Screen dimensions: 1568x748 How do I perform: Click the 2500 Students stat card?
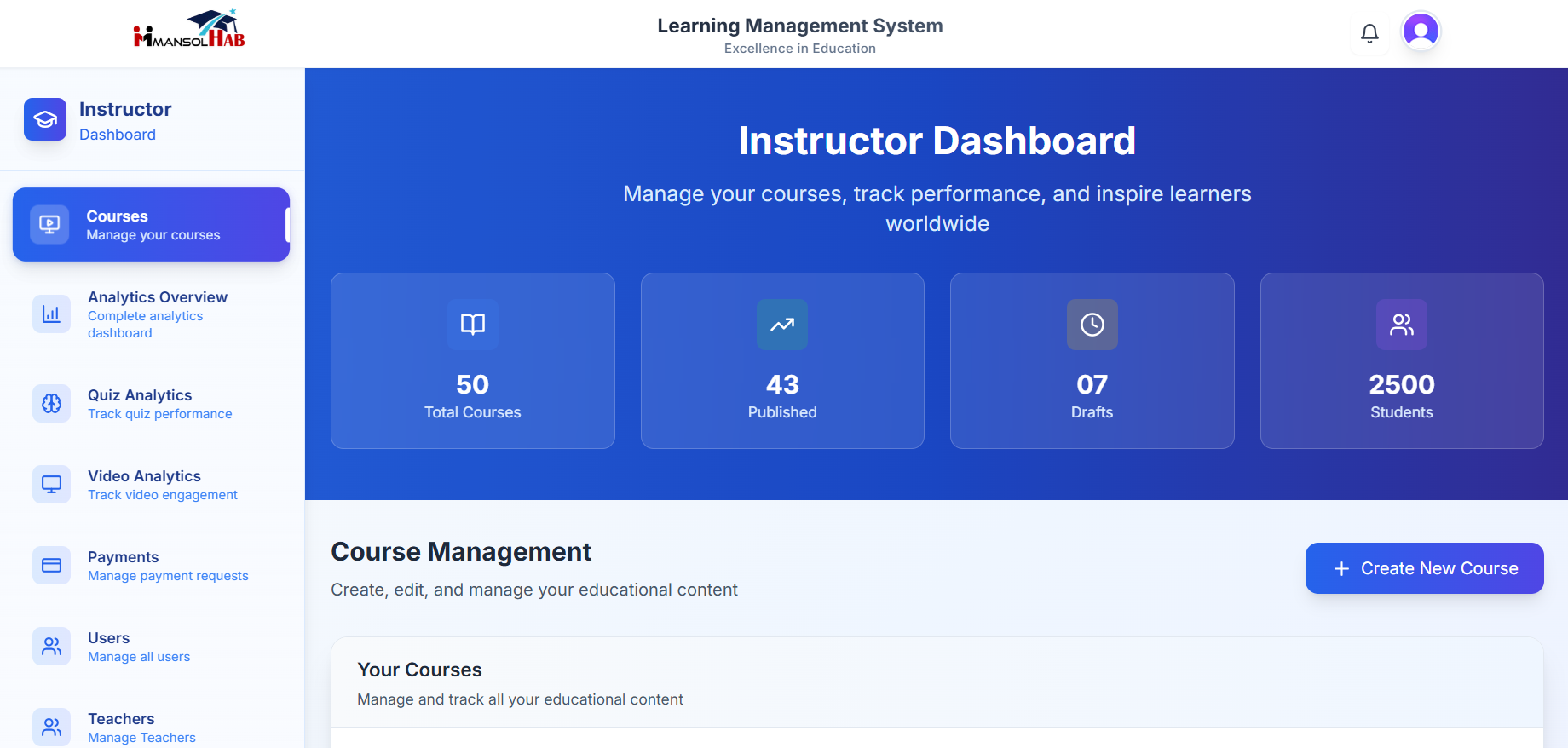(1402, 361)
